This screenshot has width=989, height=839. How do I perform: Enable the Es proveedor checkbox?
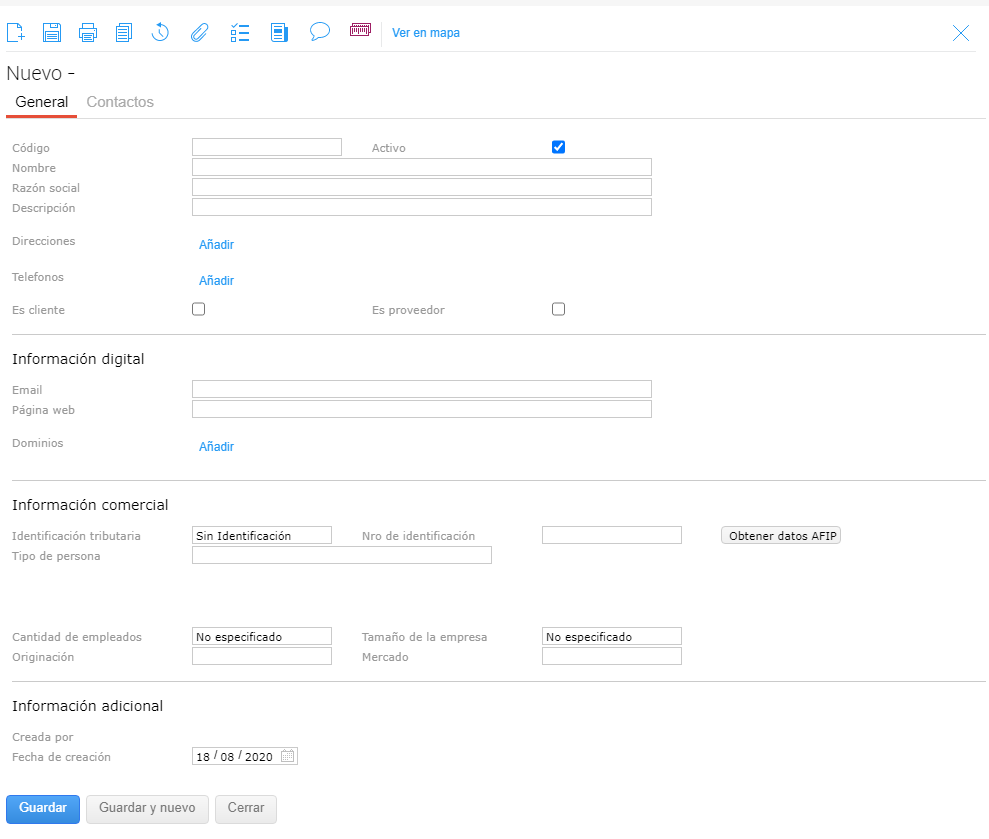558,309
